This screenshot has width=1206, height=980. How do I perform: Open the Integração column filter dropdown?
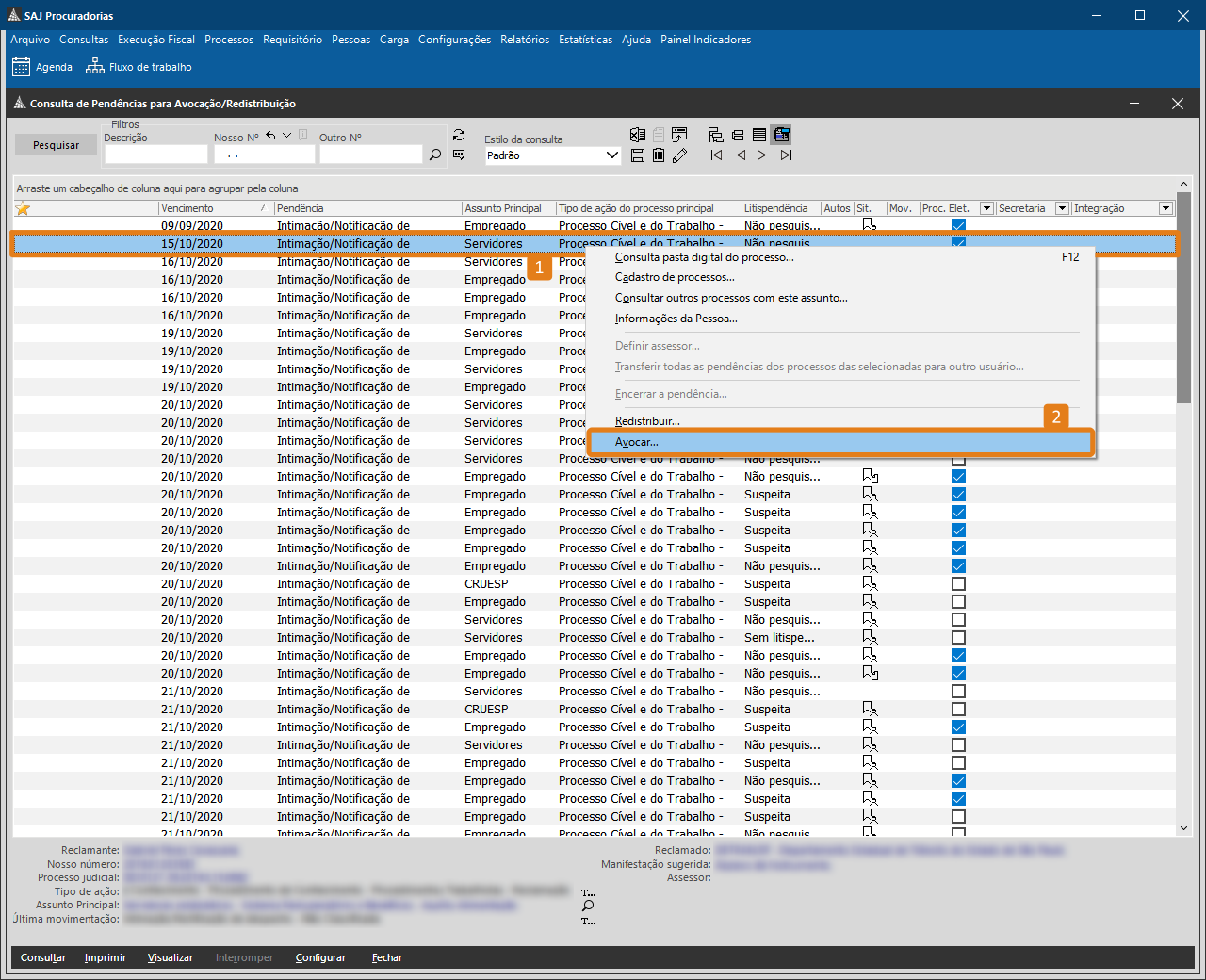tap(1165, 208)
